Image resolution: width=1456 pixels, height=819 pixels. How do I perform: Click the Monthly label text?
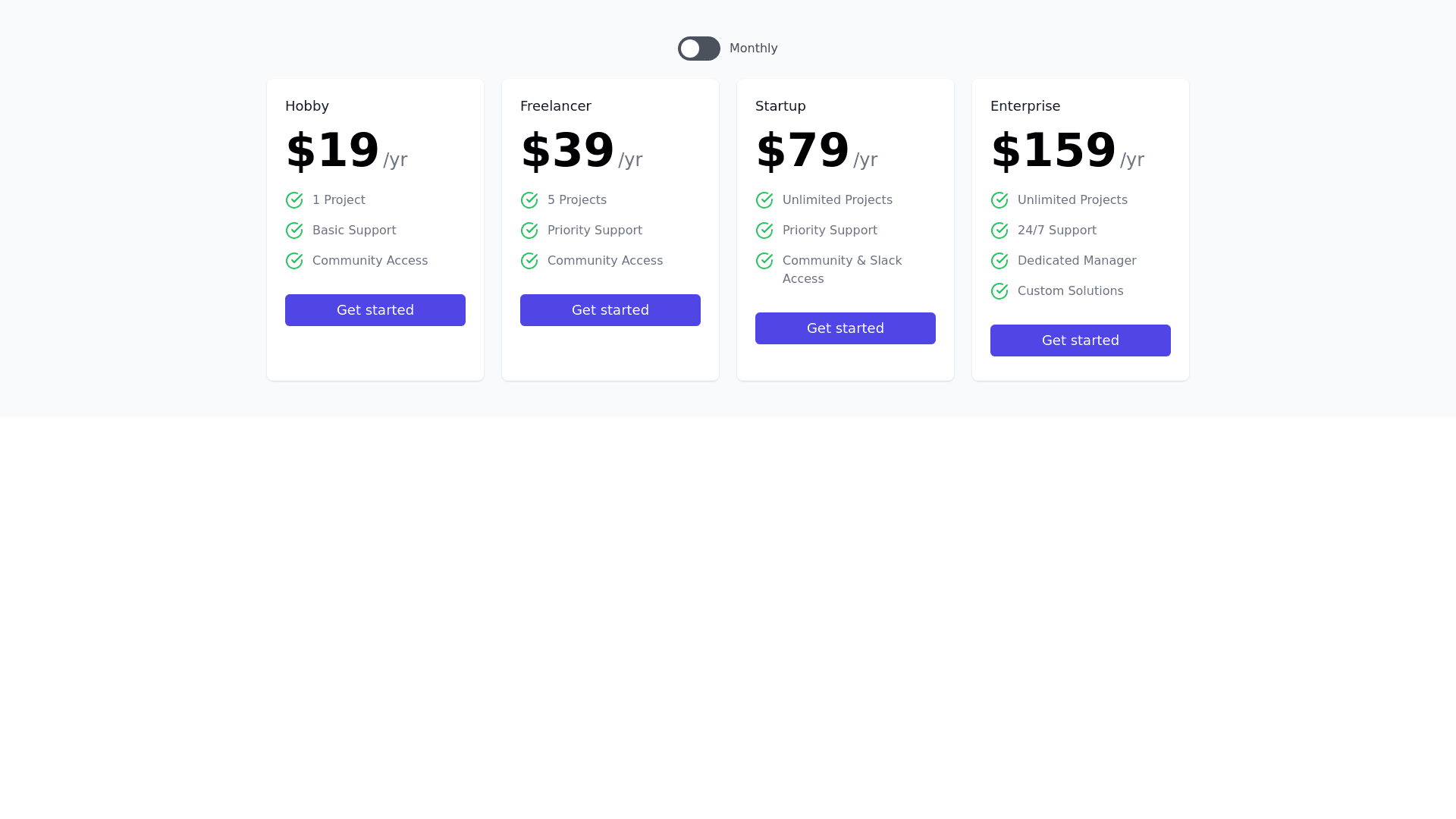[x=753, y=49]
